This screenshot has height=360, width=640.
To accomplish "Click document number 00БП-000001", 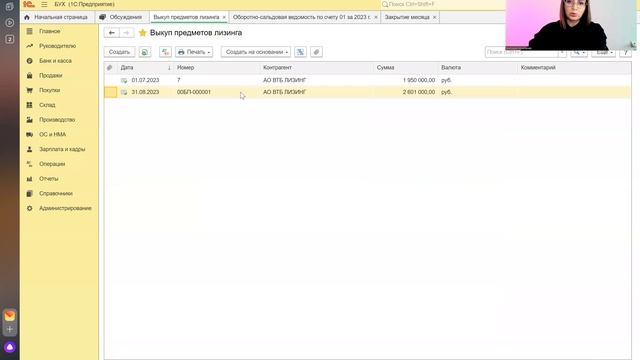I will click(194, 92).
